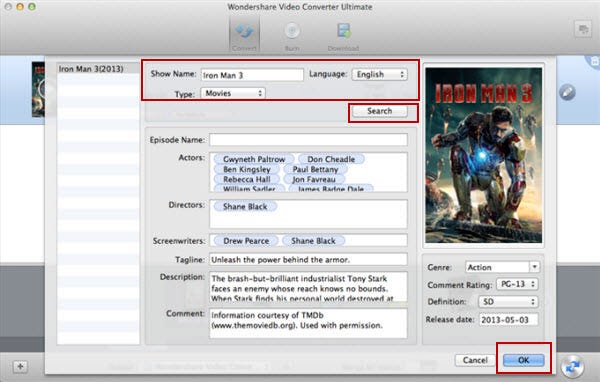Select the Paul Bettany actor tag
The height and width of the screenshot is (382, 600).
tap(315, 169)
